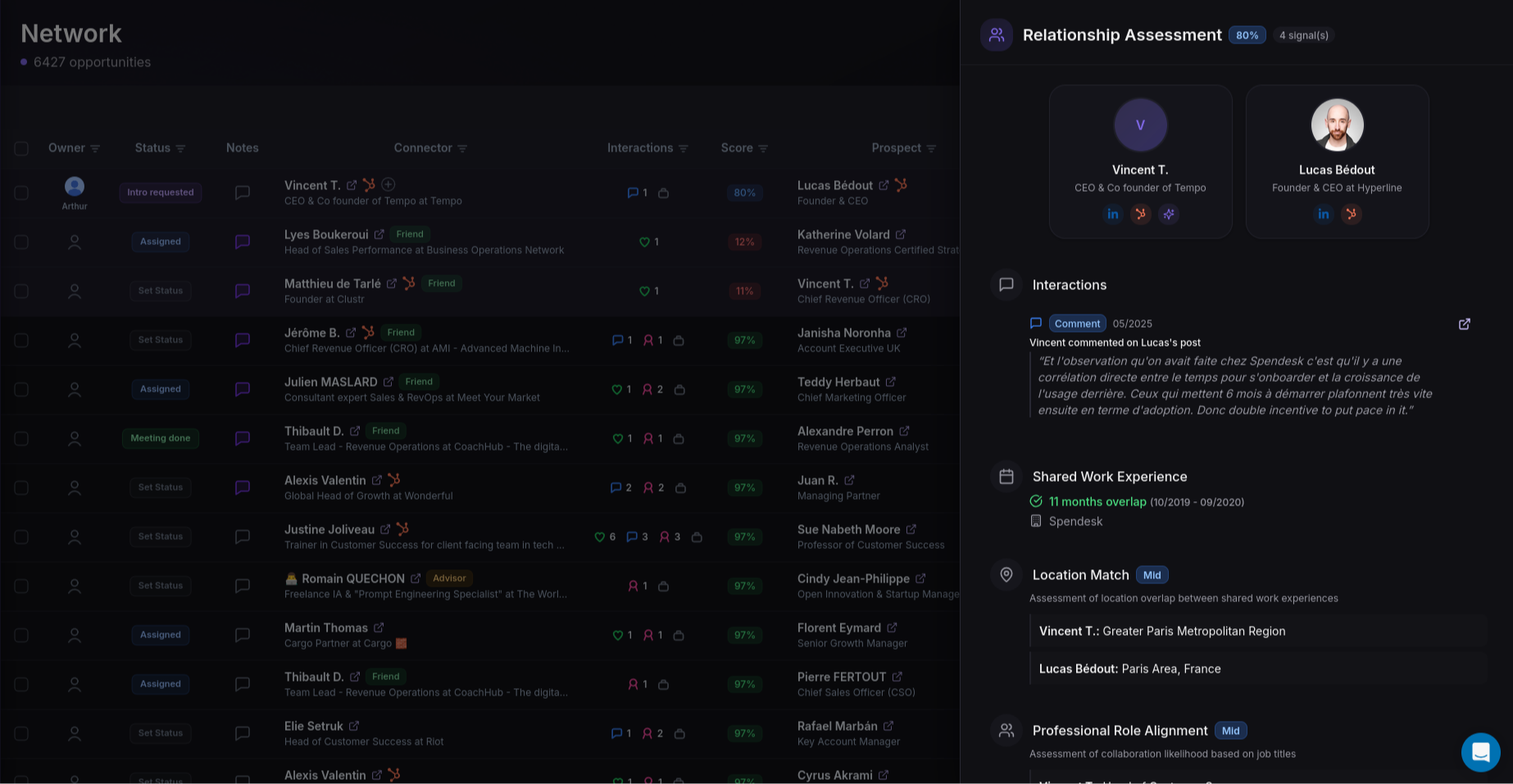Open the comment's external link icon
The height and width of the screenshot is (784, 1513).
[x=1464, y=324]
